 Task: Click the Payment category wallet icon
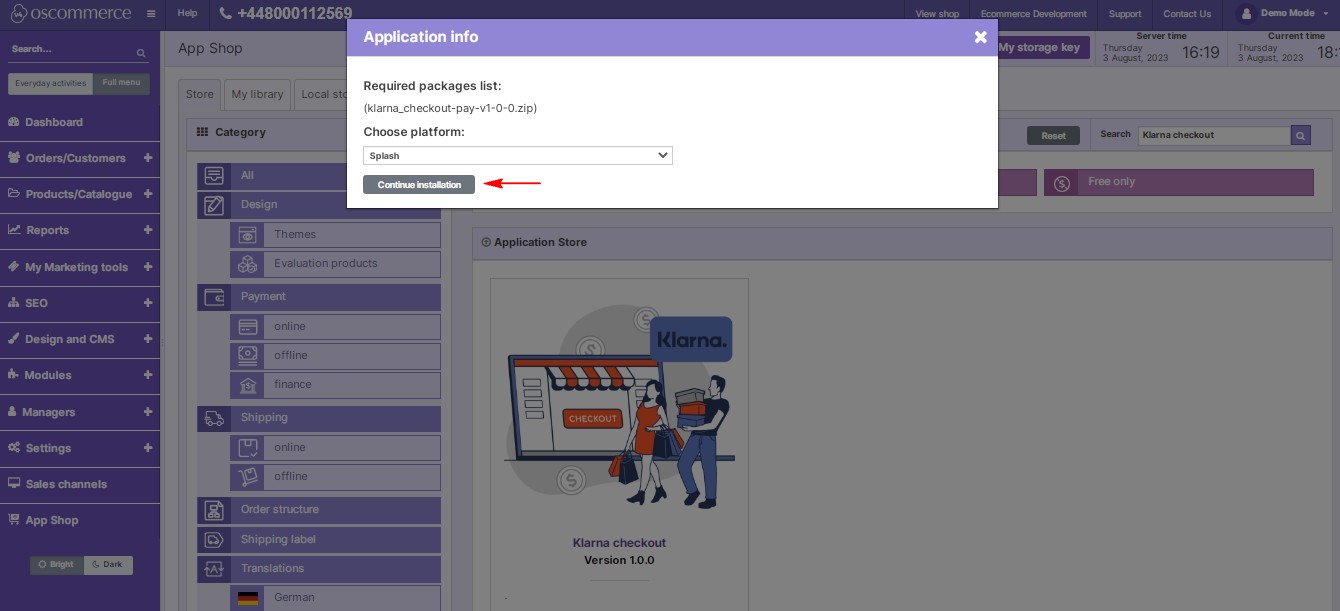pyautogui.click(x=214, y=297)
